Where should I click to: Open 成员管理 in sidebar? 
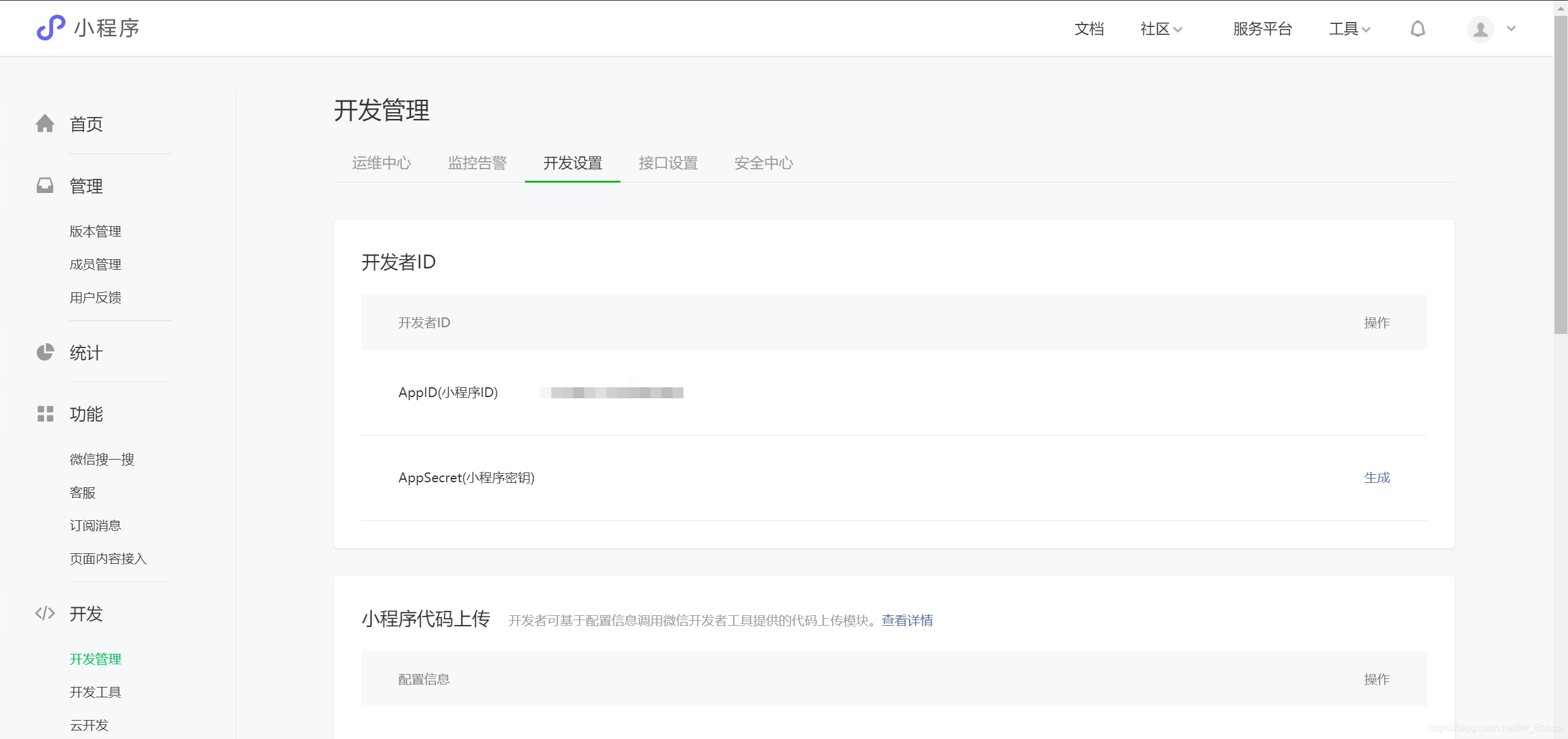[x=96, y=264]
